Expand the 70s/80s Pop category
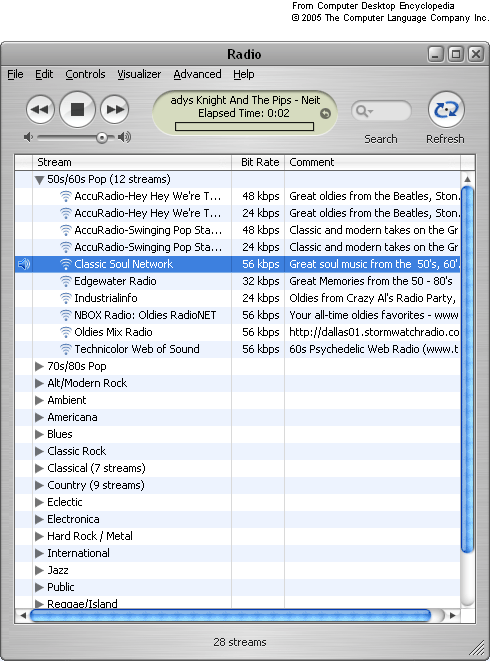 (39, 366)
